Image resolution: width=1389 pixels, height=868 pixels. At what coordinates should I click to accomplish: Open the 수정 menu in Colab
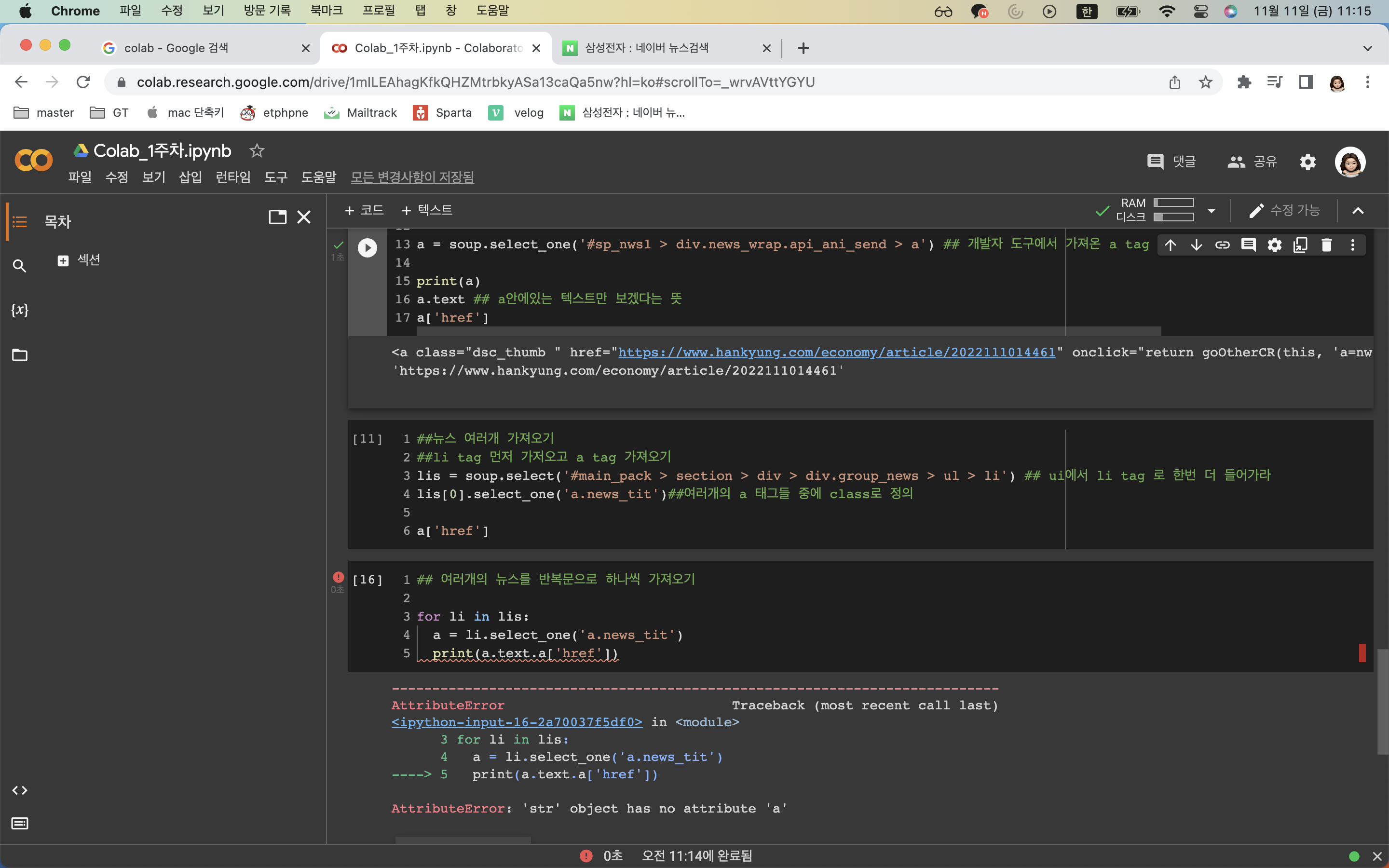click(x=117, y=177)
